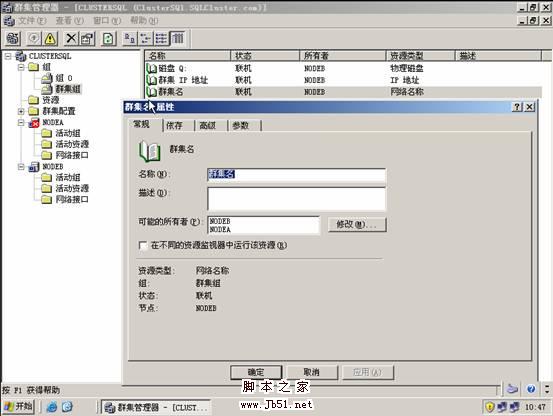Image resolution: width=553 pixels, height=416 pixels.
Task: Collapse the NODEB node
Action: (21, 166)
